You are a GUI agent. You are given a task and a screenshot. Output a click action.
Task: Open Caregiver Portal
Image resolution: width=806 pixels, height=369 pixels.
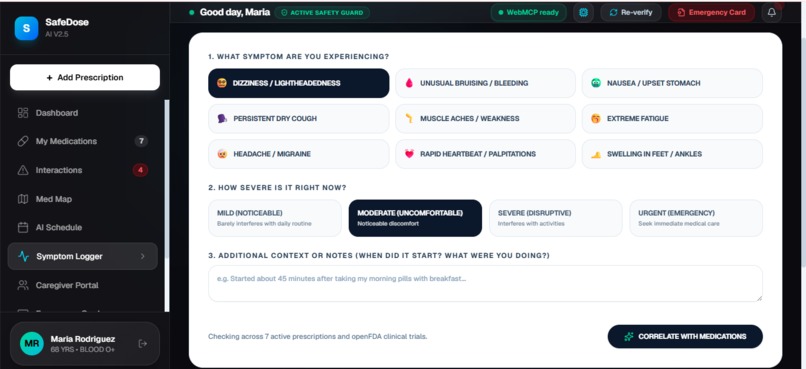(x=82, y=285)
